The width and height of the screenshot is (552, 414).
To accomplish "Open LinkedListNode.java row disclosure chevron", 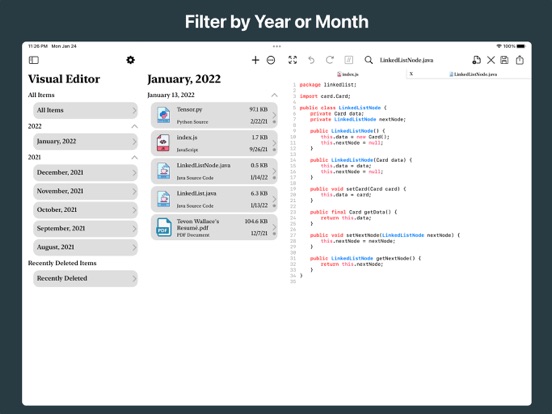I will (x=274, y=171).
